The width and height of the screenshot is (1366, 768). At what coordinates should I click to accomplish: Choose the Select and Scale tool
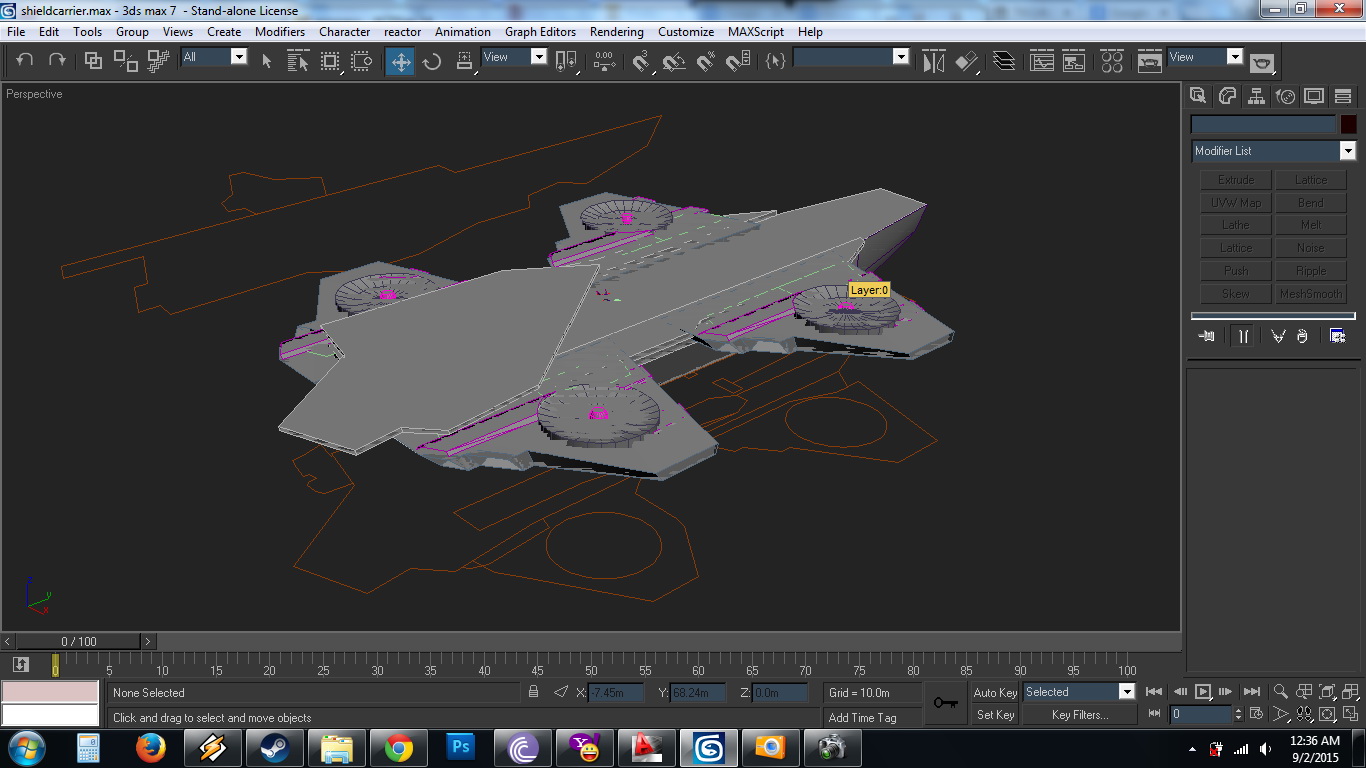464,61
